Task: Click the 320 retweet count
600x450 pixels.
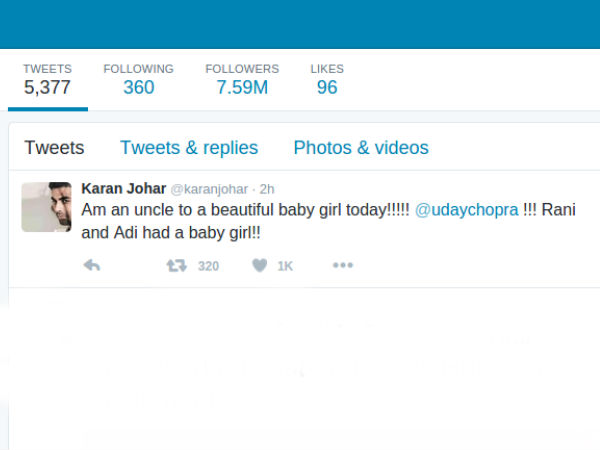Action: click(208, 266)
